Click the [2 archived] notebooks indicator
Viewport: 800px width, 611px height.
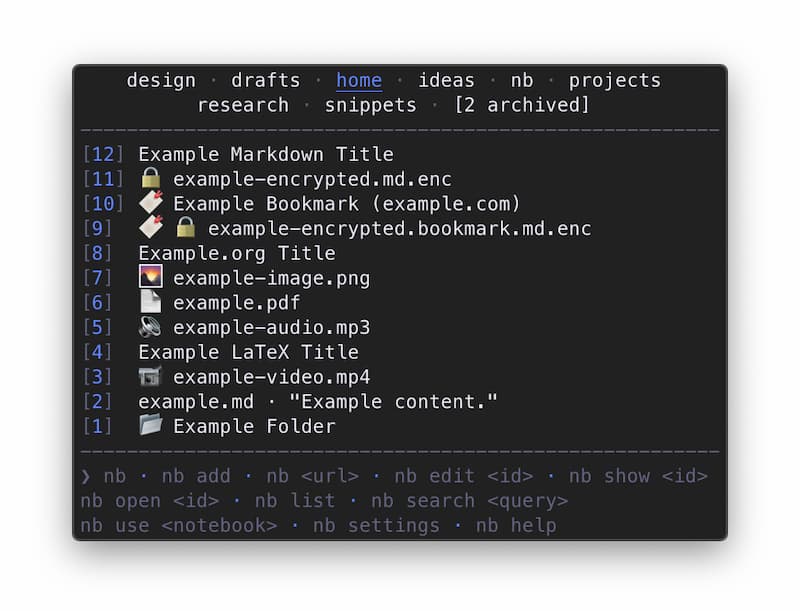522,105
